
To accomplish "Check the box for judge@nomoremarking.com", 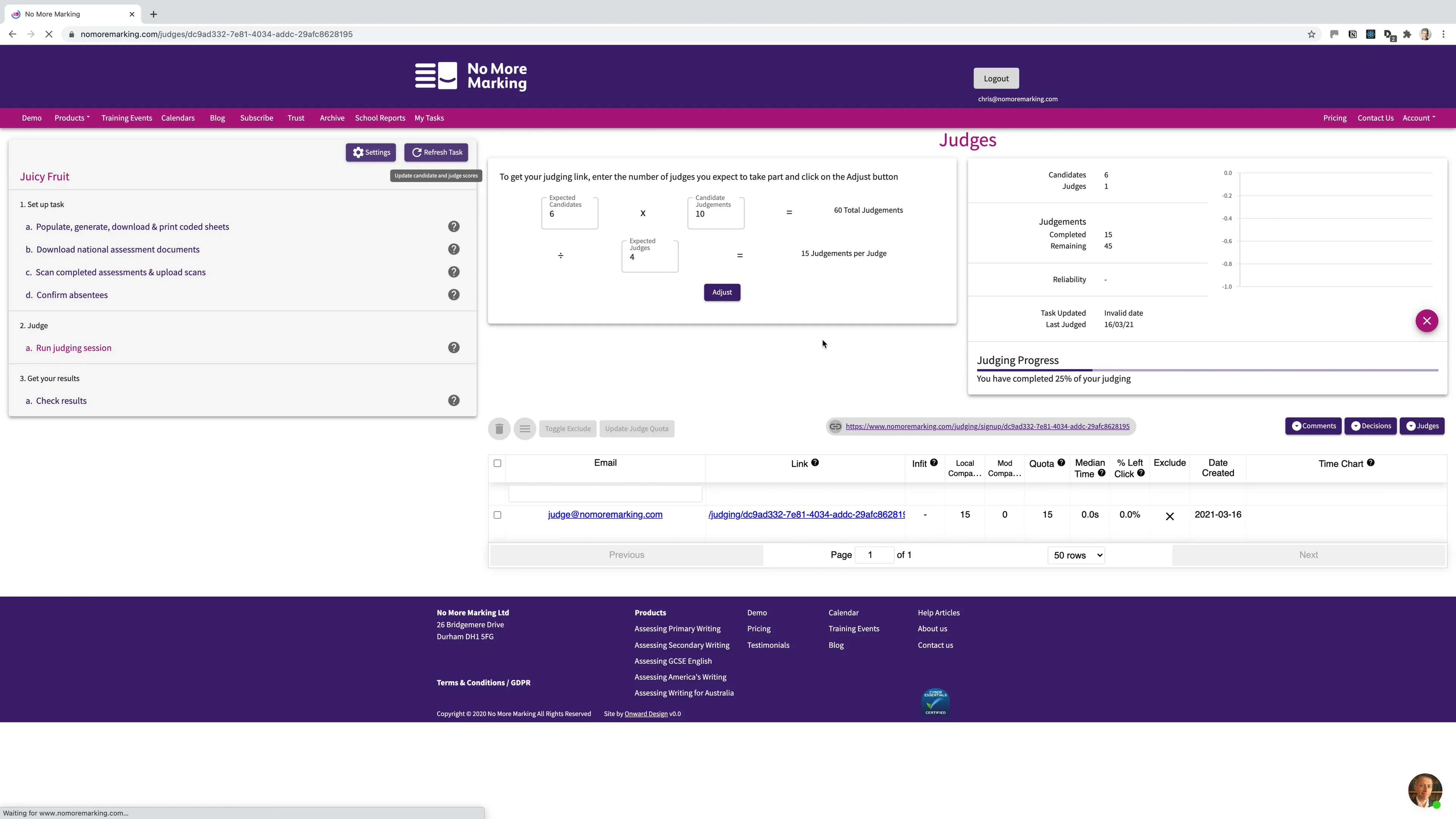I will point(497,515).
